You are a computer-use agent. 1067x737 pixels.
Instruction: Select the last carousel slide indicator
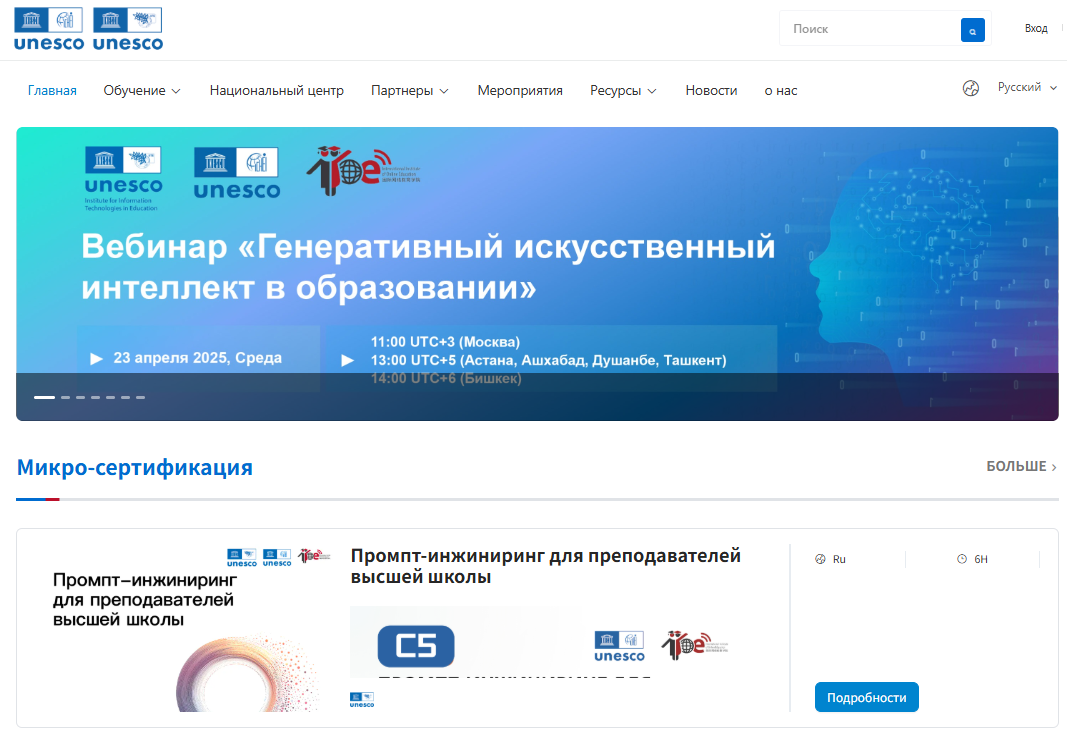tap(140, 397)
